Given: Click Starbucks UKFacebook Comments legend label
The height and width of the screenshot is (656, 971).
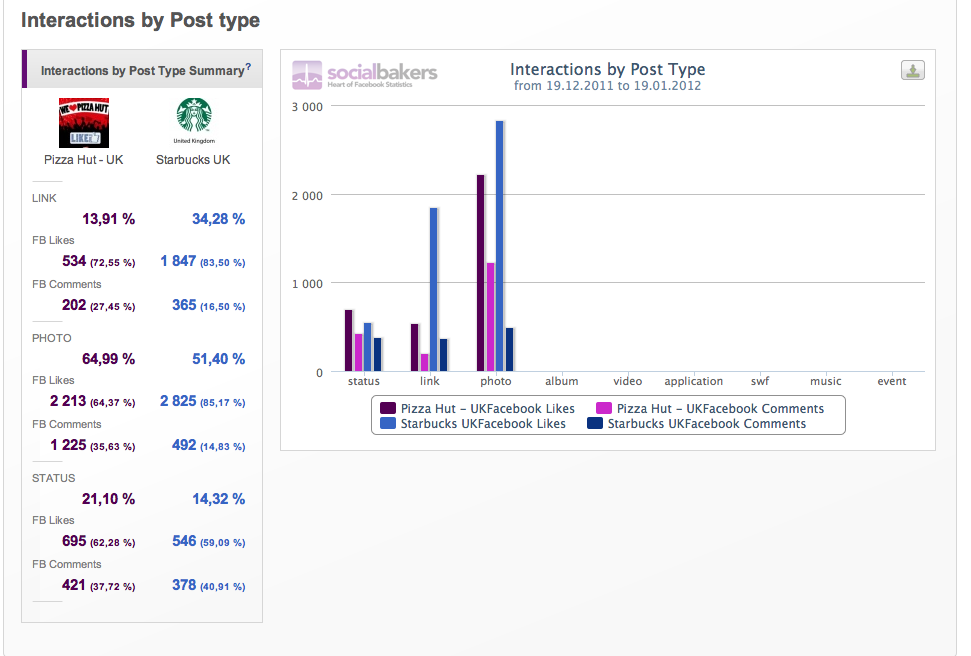Looking at the screenshot, I should click(707, 423).
